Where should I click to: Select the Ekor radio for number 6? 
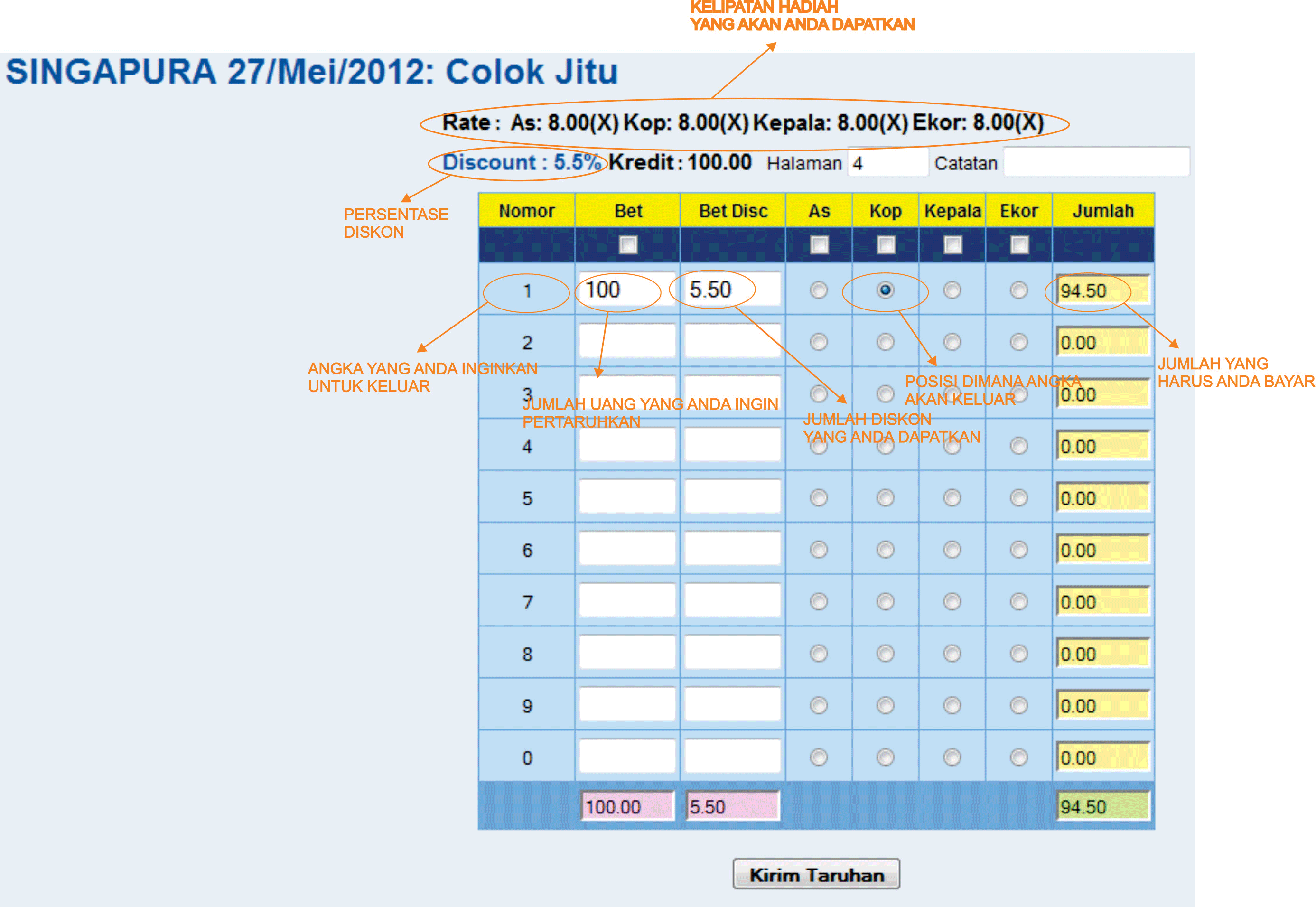coord(1019,550)
